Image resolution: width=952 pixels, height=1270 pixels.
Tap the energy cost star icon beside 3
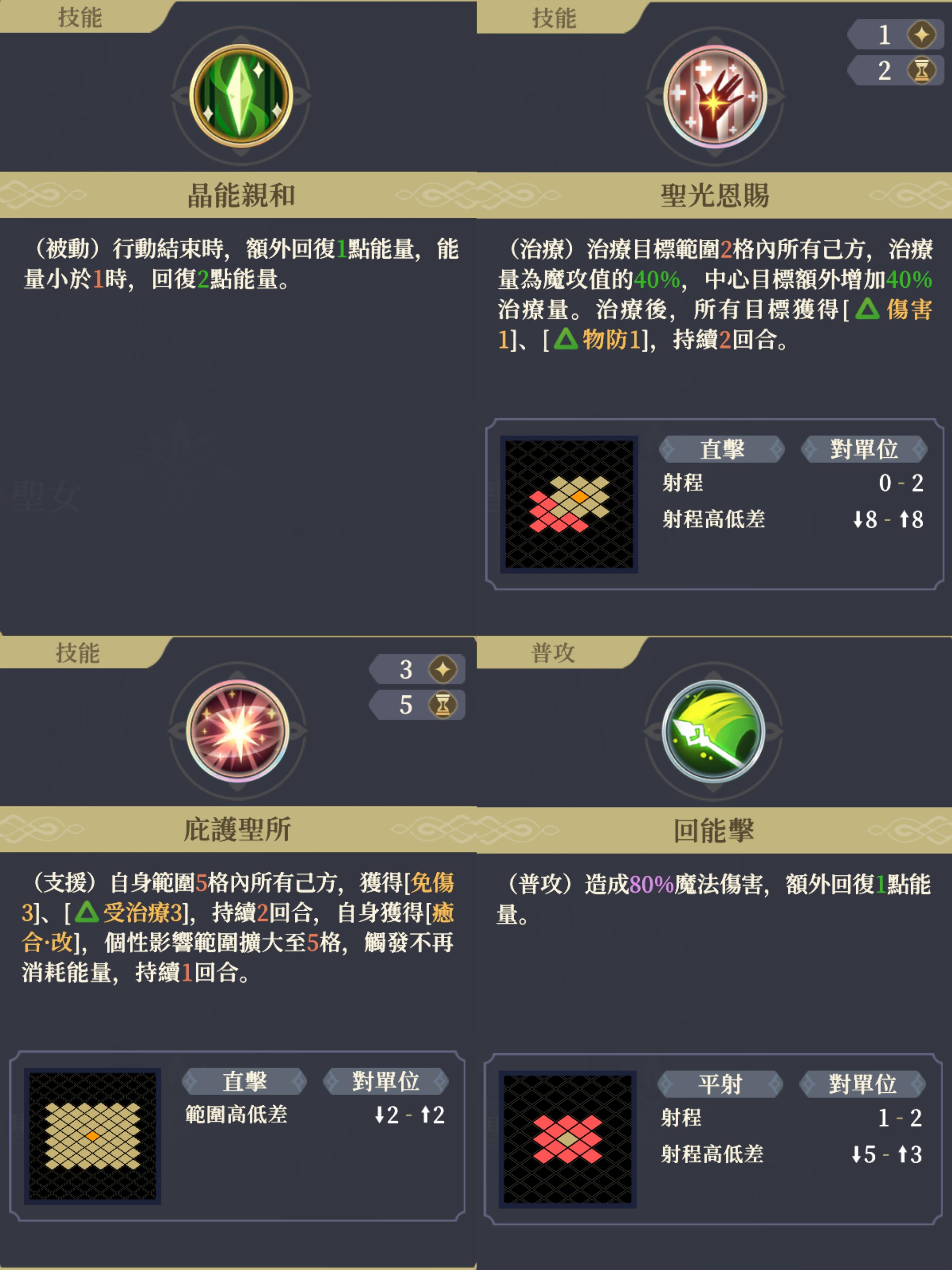[443, 669]
